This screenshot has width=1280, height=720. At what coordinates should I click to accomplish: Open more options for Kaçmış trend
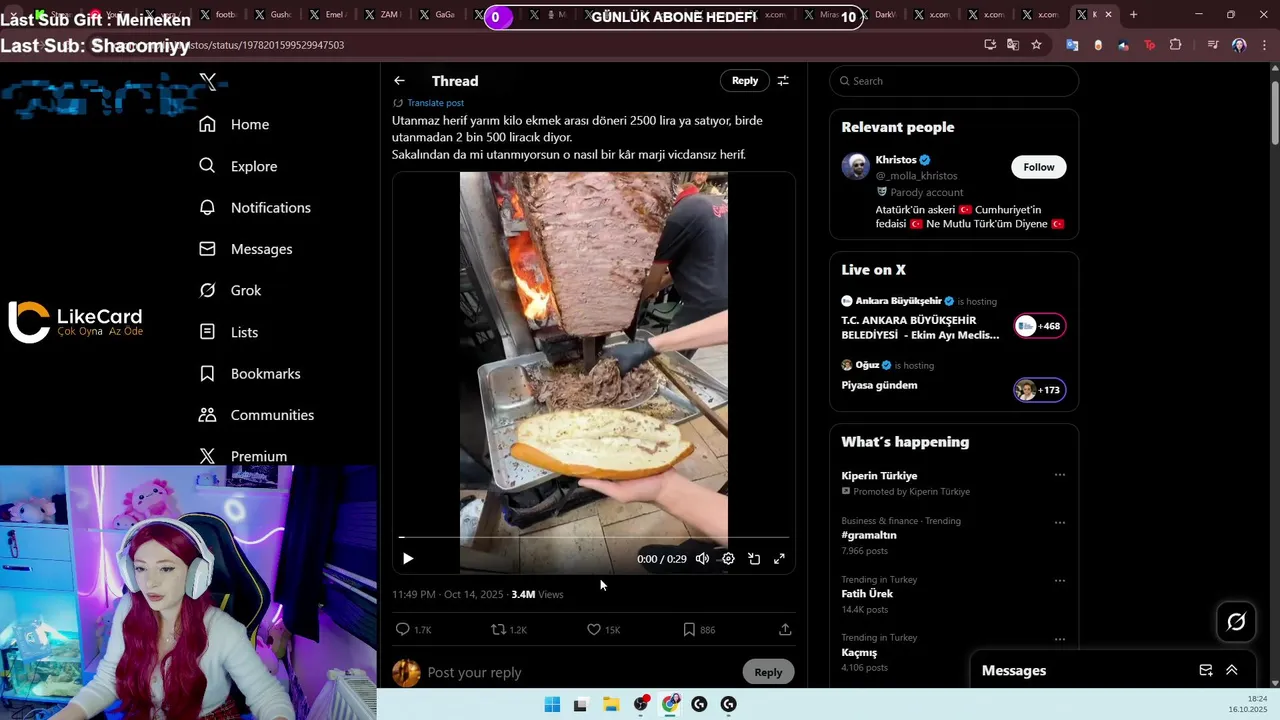(x=1060, y=639)
